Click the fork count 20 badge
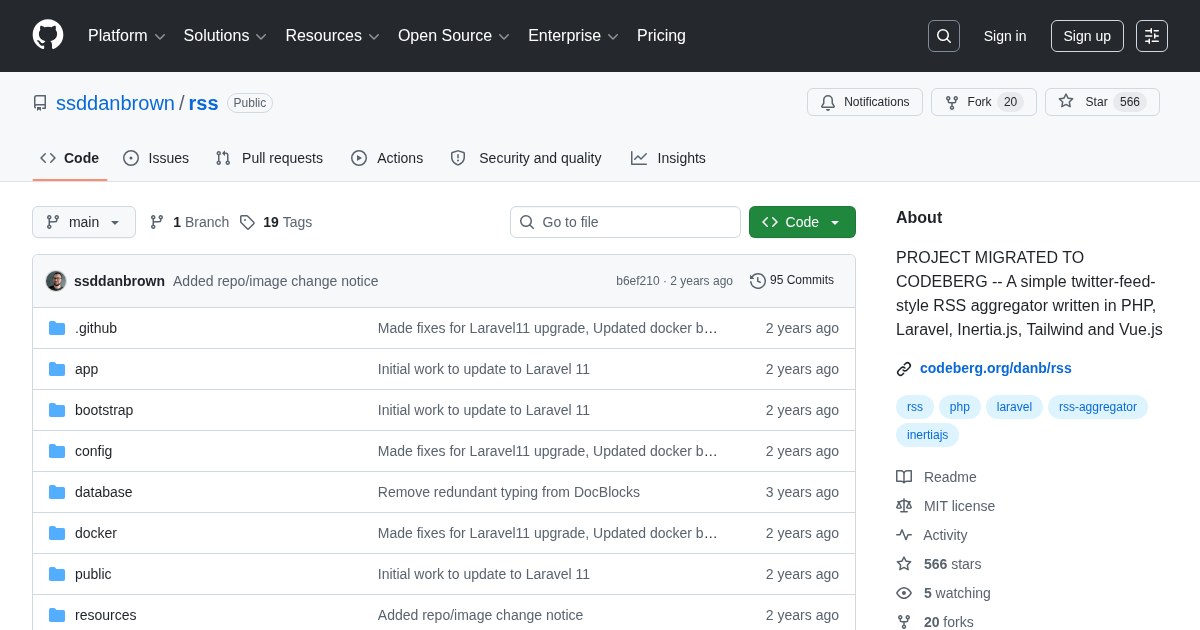This screenshot has height=630, width=1200. coord(1010,102)
